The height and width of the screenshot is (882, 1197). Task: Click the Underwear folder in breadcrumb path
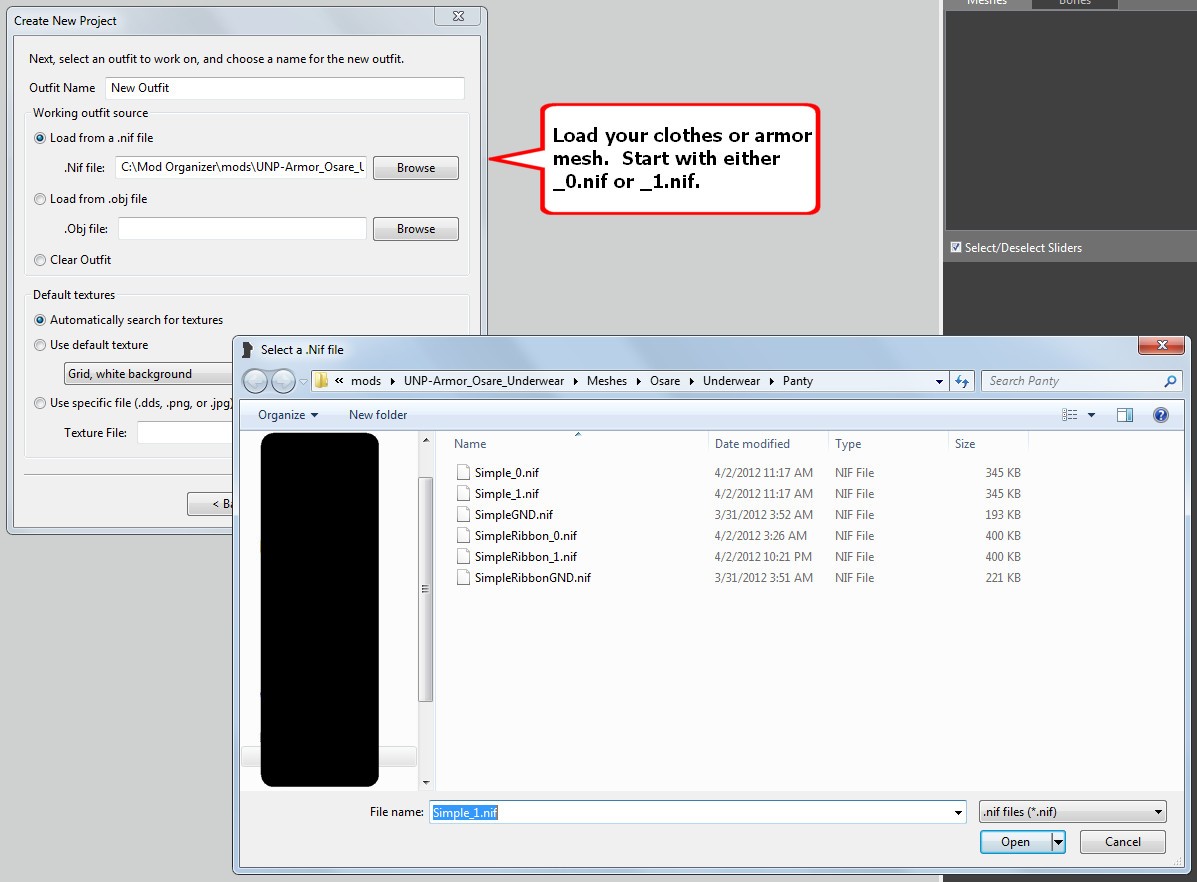[x=731, y=381]
